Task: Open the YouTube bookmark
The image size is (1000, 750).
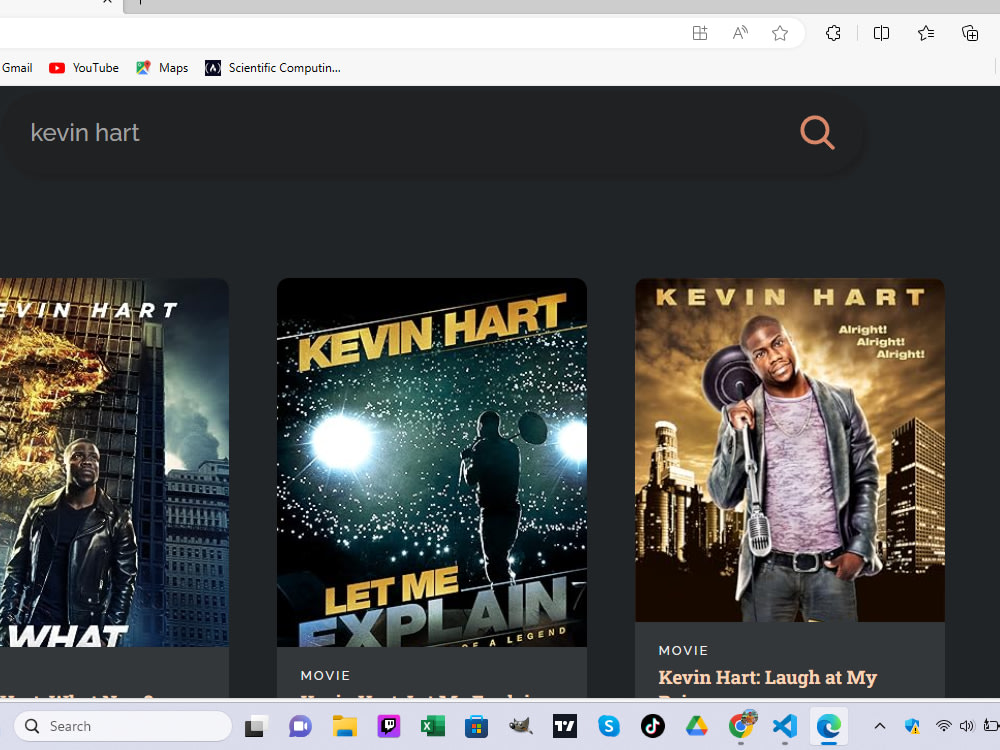Action: 84,68
